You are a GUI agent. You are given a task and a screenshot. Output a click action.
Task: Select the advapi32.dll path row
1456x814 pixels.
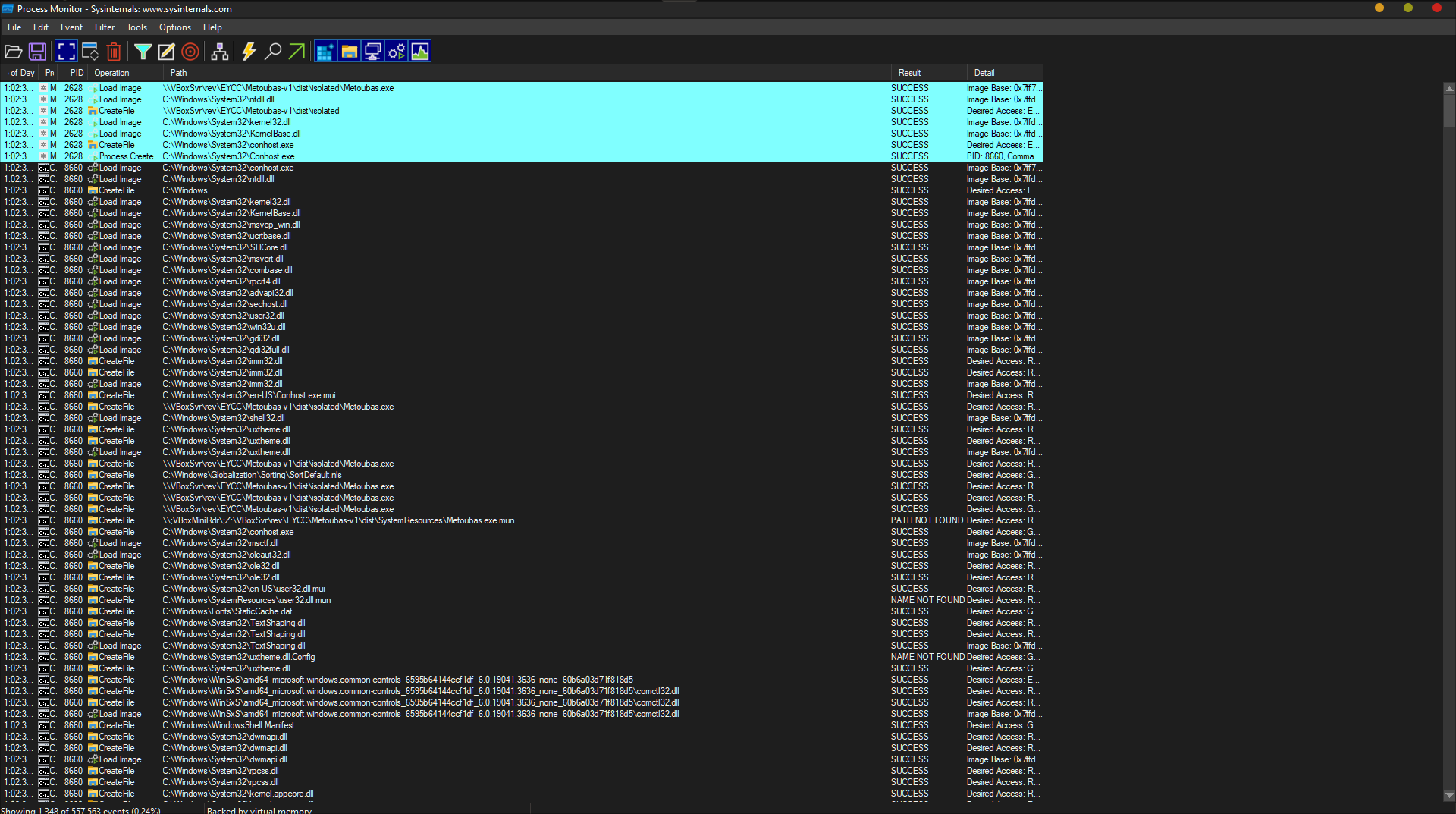click(x=522, y=293)
